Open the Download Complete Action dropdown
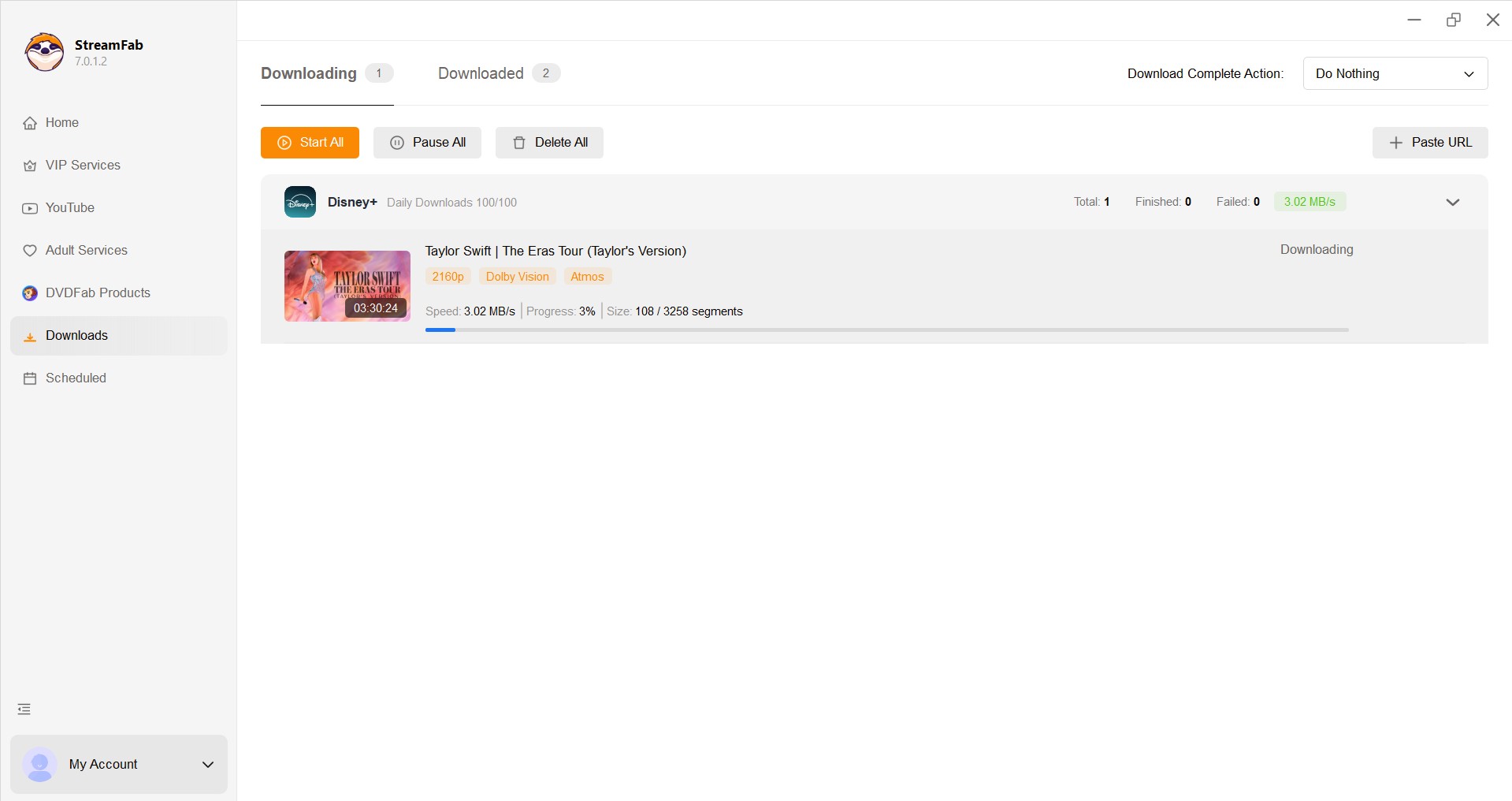 pyautogui.click(x=1395, y=73)
